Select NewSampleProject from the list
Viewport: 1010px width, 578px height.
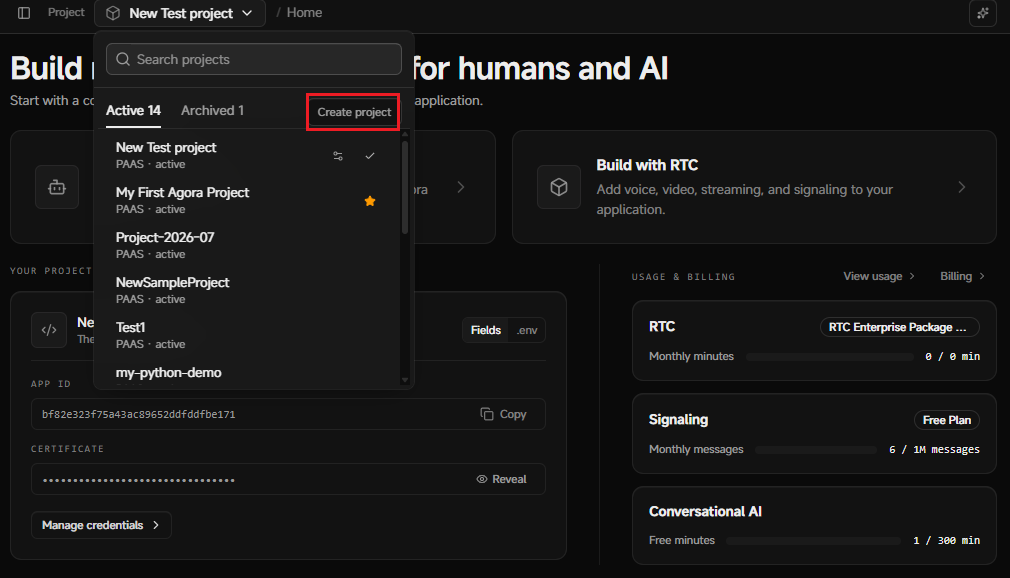(x=248, y=291)
